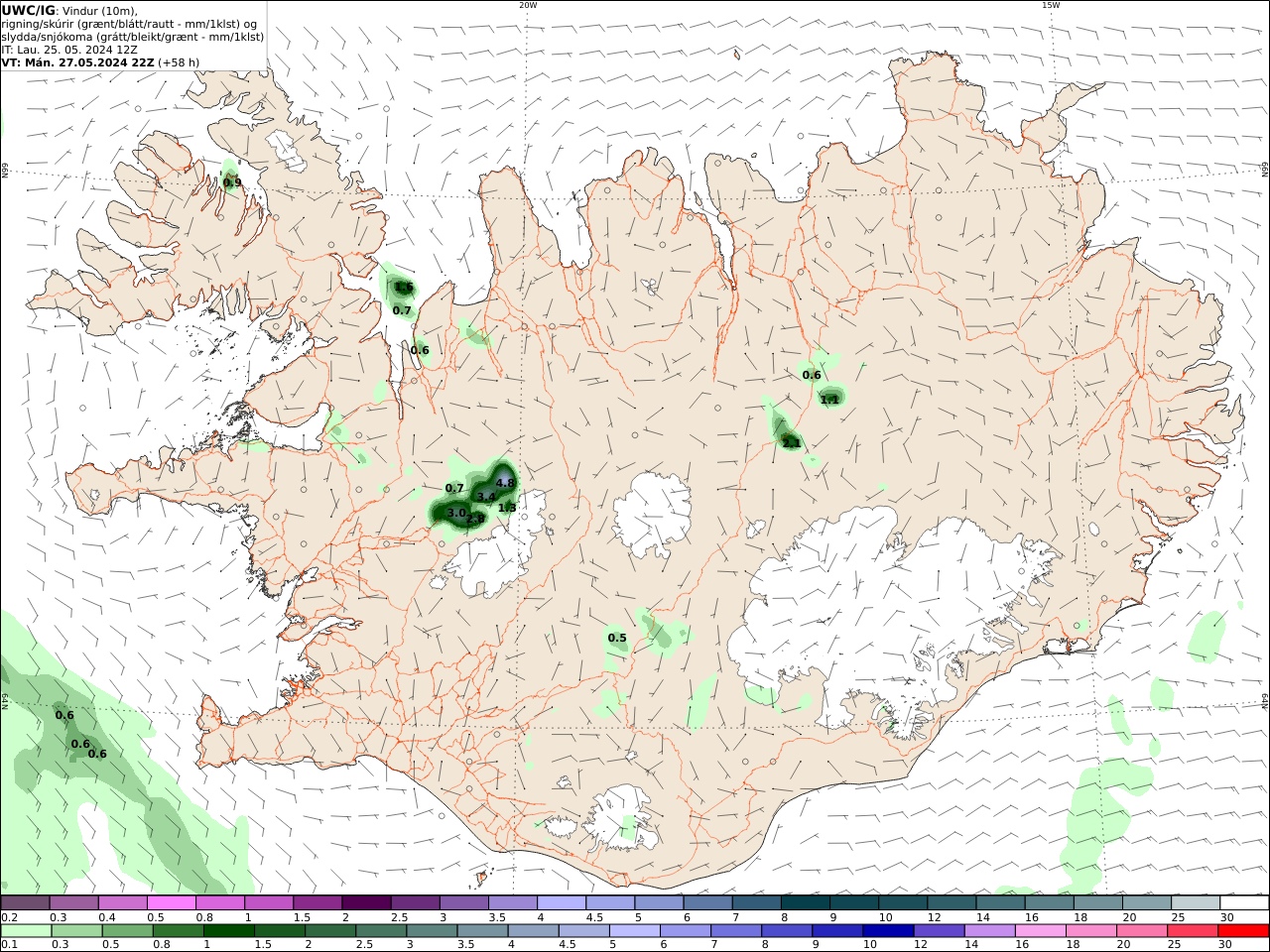
Task: Click the 0.5 precipitation value label
Action: pos(617,638)
